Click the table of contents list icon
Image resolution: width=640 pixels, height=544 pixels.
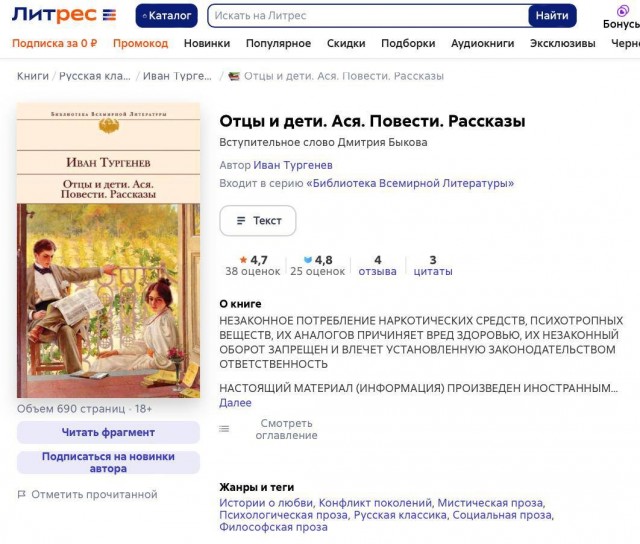pyautogui.click(x=224, y=429)
